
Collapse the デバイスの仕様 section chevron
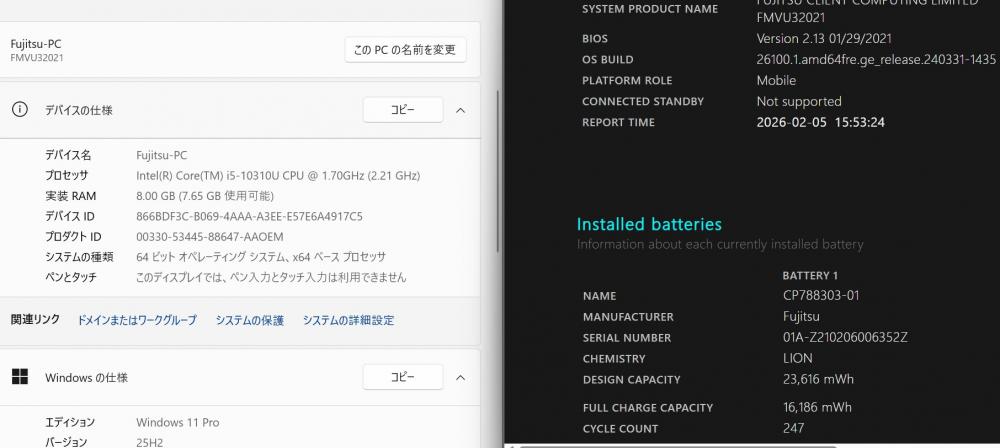click(x=460, y=110)
